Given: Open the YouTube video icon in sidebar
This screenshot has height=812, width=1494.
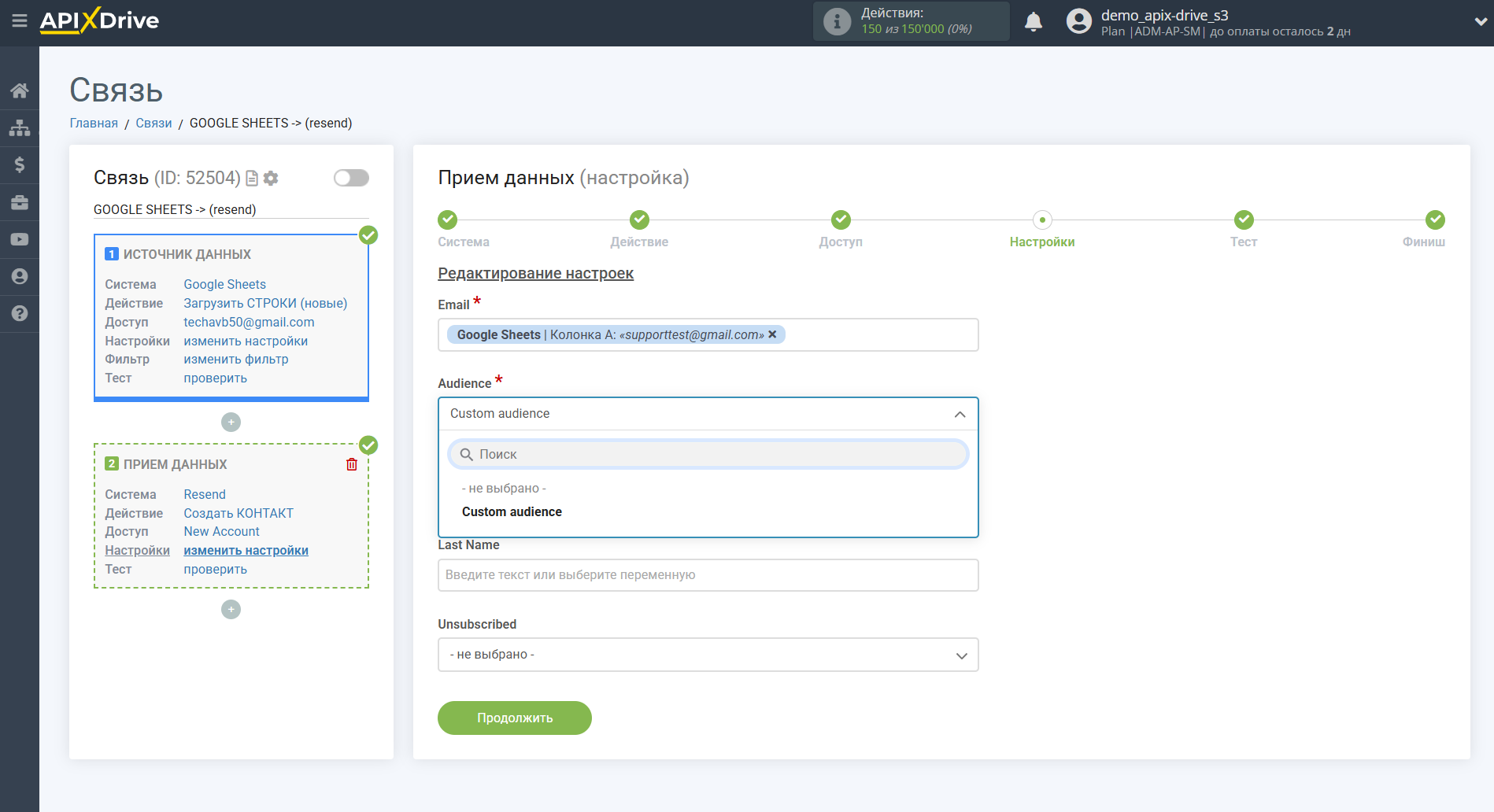Looking at the screenshot, I should click(x=20, y=239).
